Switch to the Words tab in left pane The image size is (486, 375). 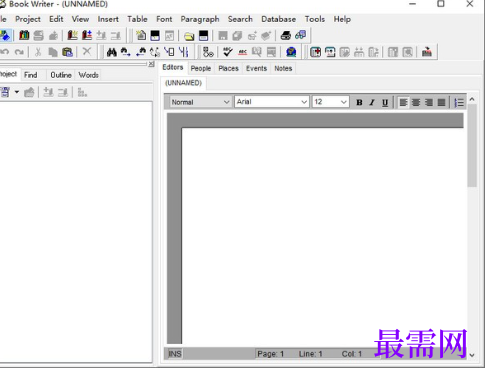pyautogui.click(x=88, y=75)
